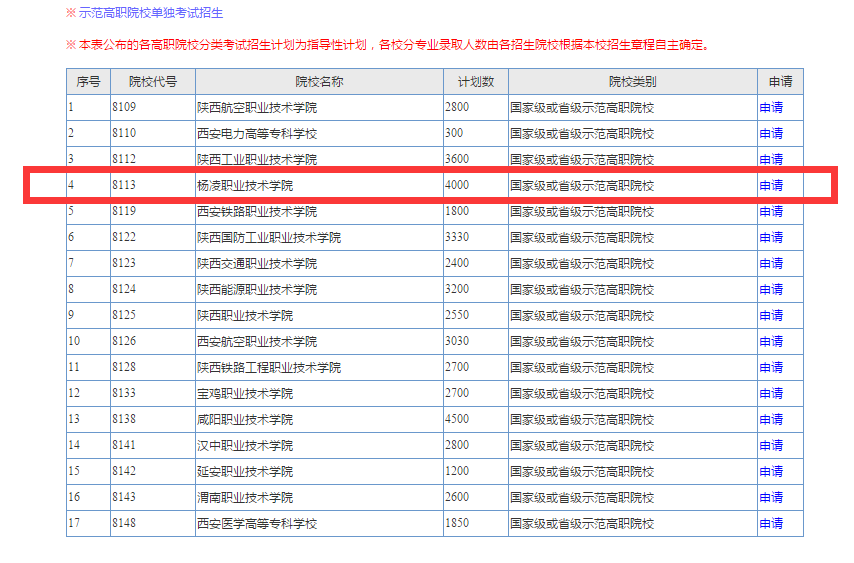Open 申请 for 陕西铁路工程职业技术学院

point(770,367)
